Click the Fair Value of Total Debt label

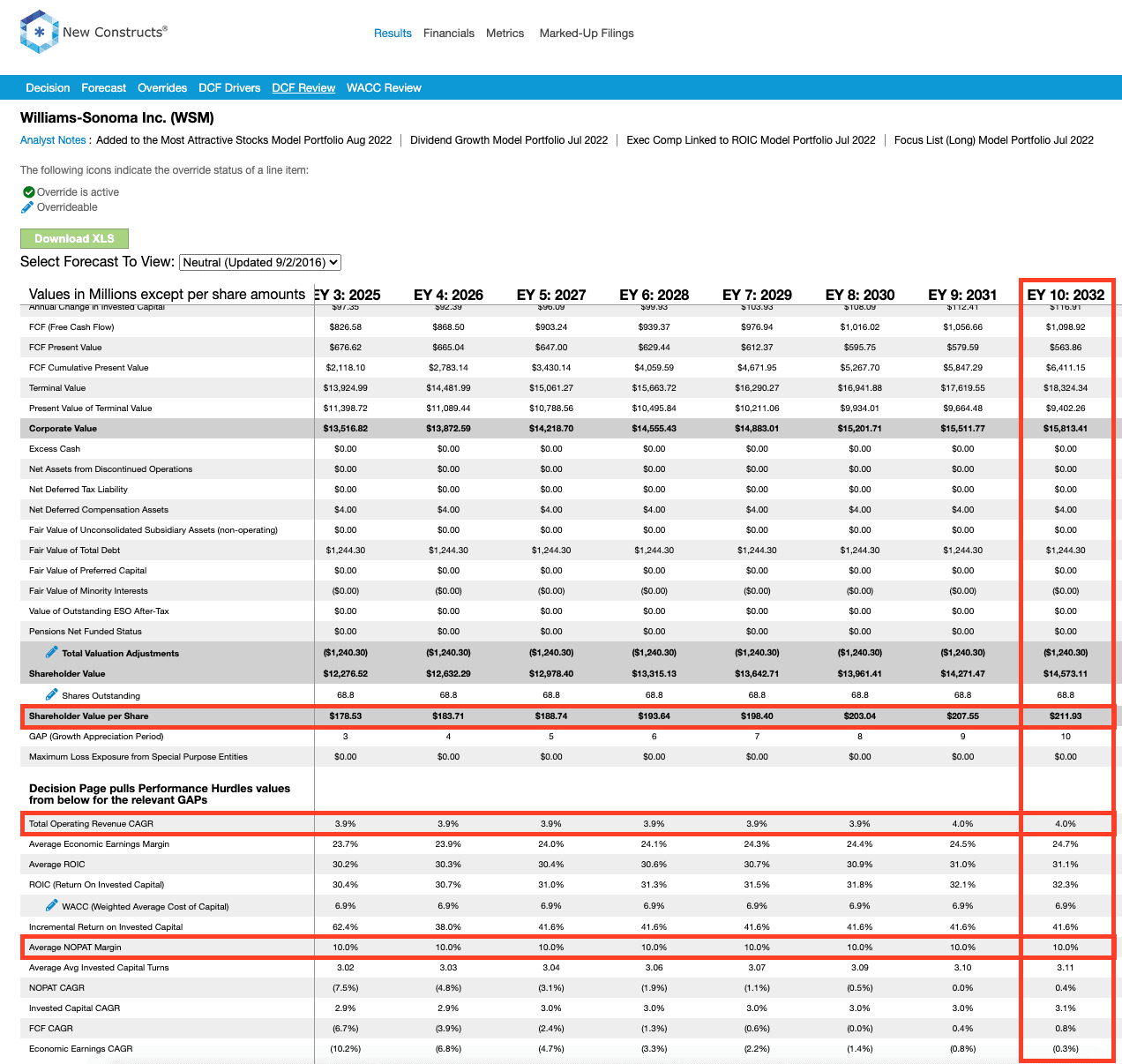pyautogui.click(x=74, y=551)
